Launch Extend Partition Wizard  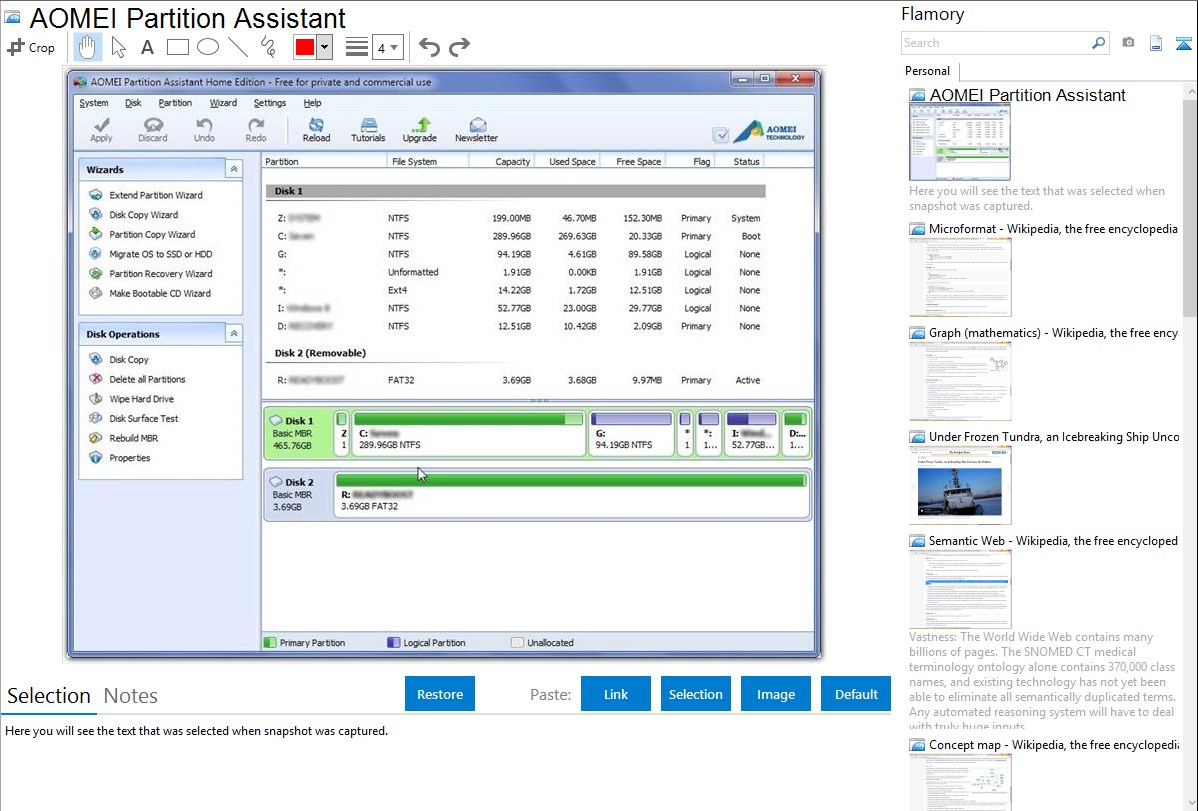(x=156, y=195)
